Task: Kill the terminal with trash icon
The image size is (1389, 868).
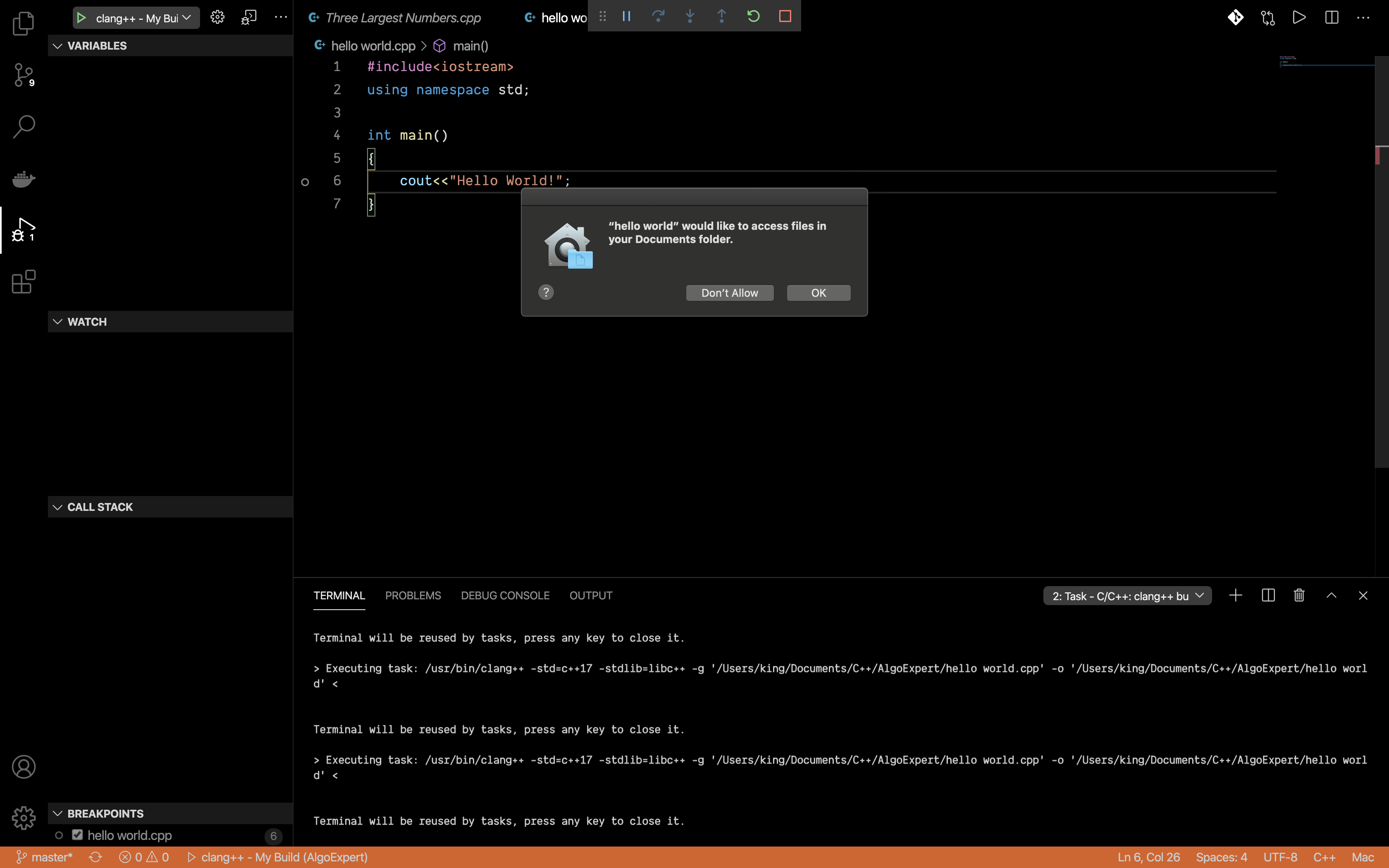Action: (1299, 595)
